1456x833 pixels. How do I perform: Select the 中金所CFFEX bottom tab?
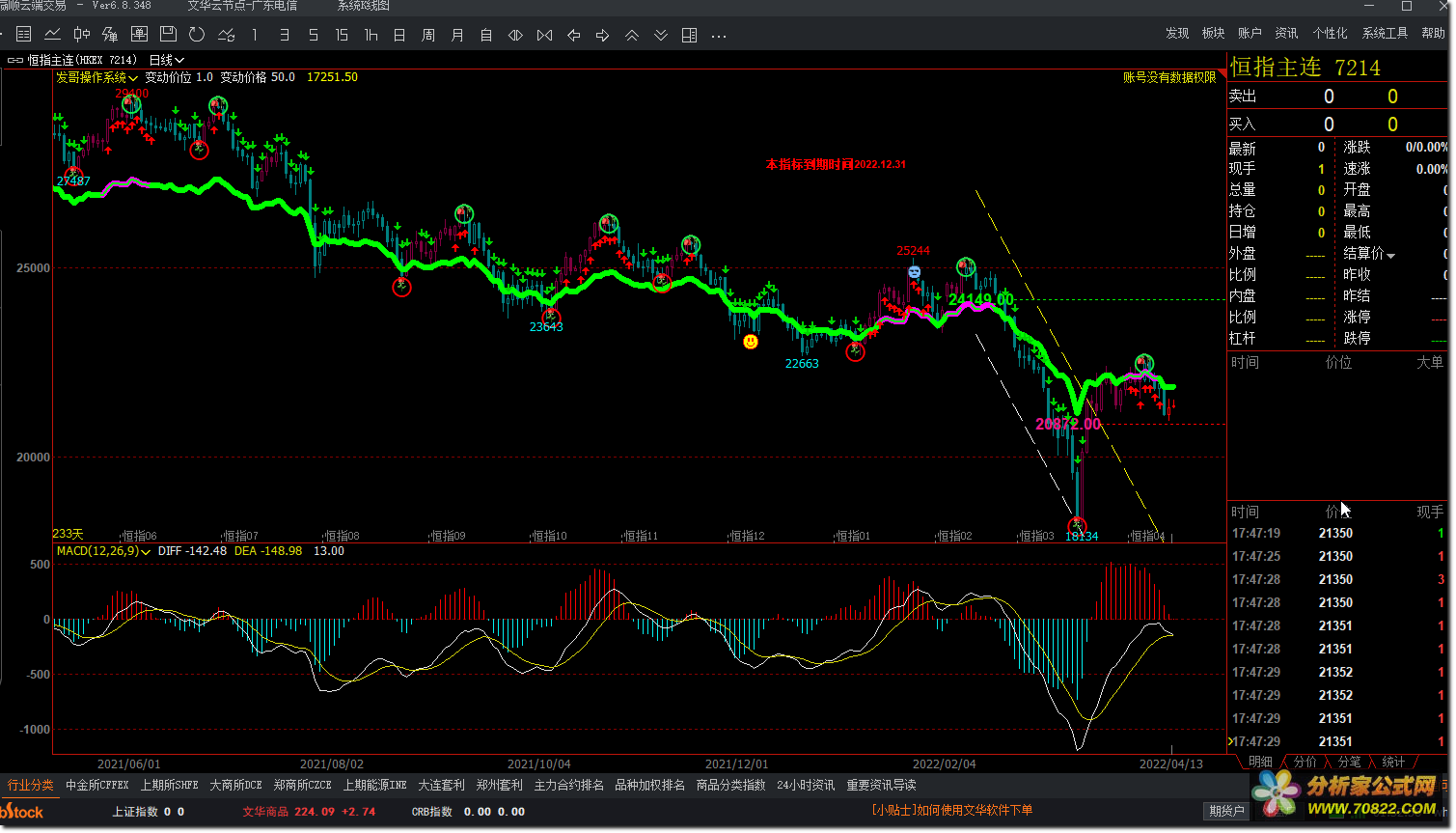(96, 786)
